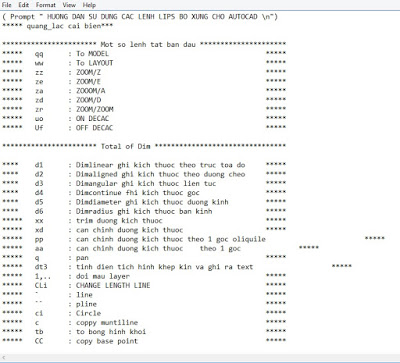This screenshot has width=400, height=363.
Task: Click the command 'CLi' in the list
Action: 41,286
